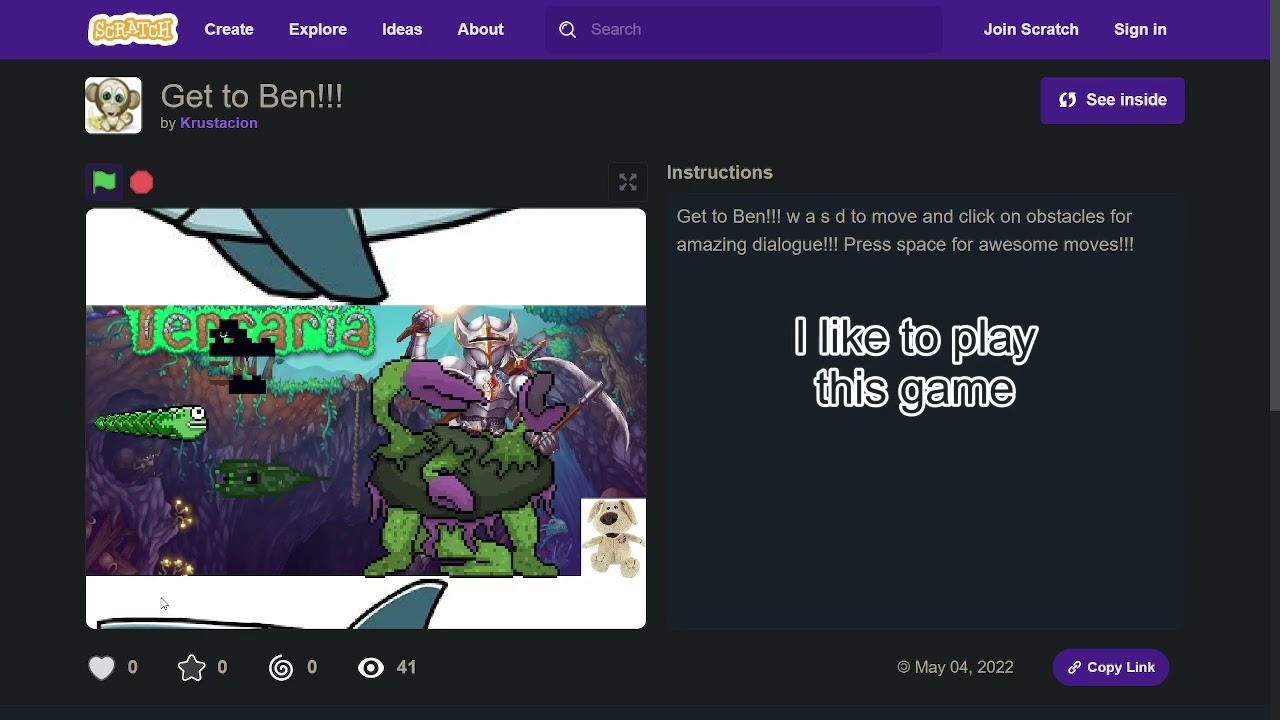Image resolution: width=1280 pixels, height=720 pixels.
Task: Click the See inside button
Action: pos(1112,100)
